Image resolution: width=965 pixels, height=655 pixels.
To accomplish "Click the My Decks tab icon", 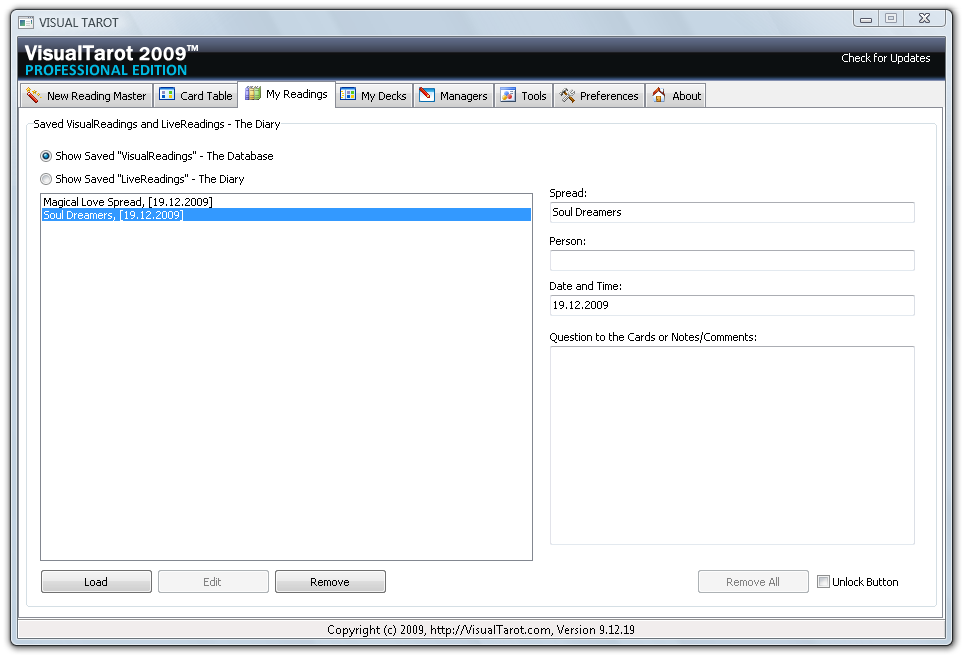I will click(x=348, y=94).
